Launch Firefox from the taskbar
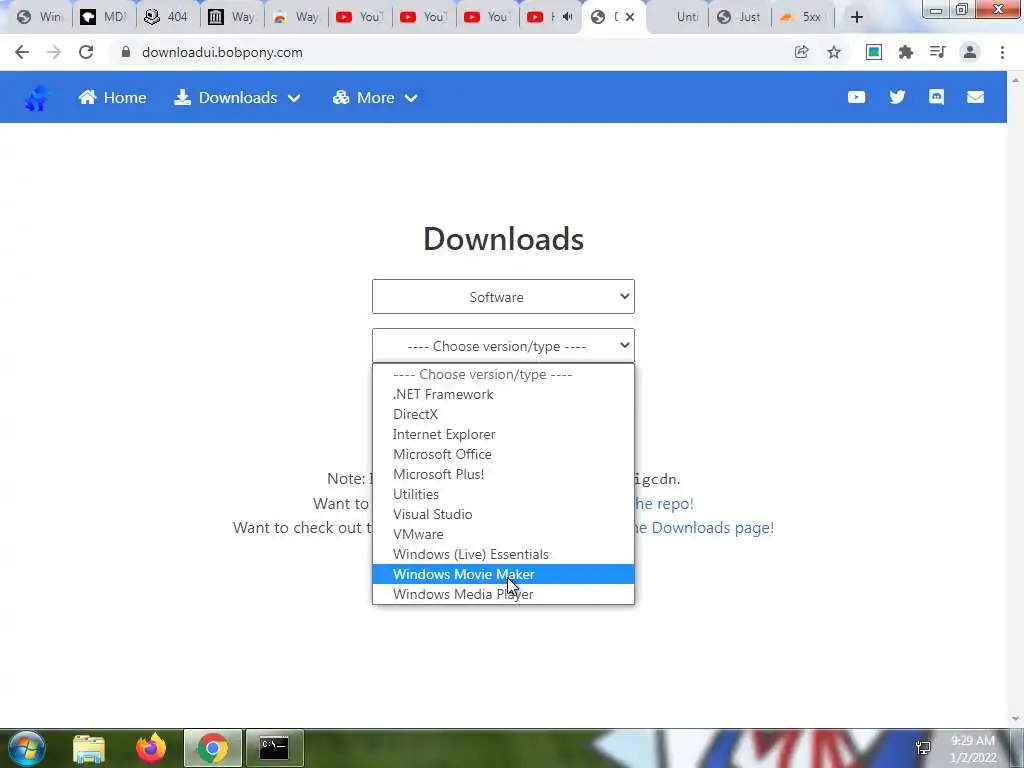The image size is (1024, 768). coord(151,748)
